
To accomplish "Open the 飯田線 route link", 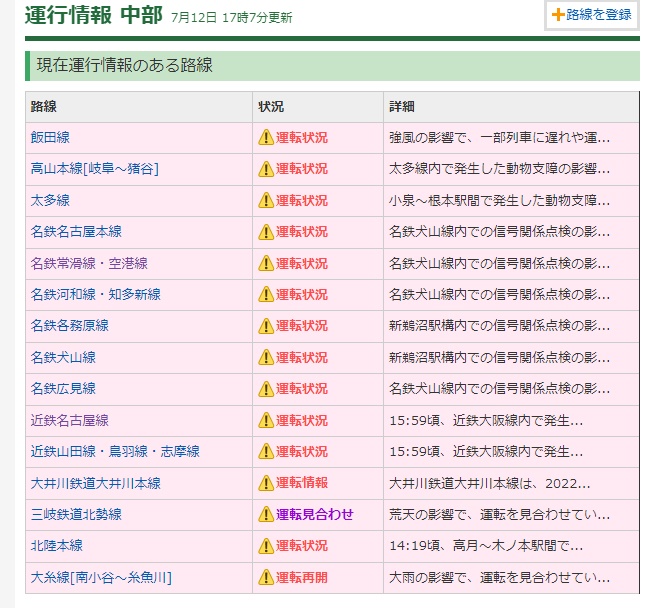I will [x=50, y=137].
